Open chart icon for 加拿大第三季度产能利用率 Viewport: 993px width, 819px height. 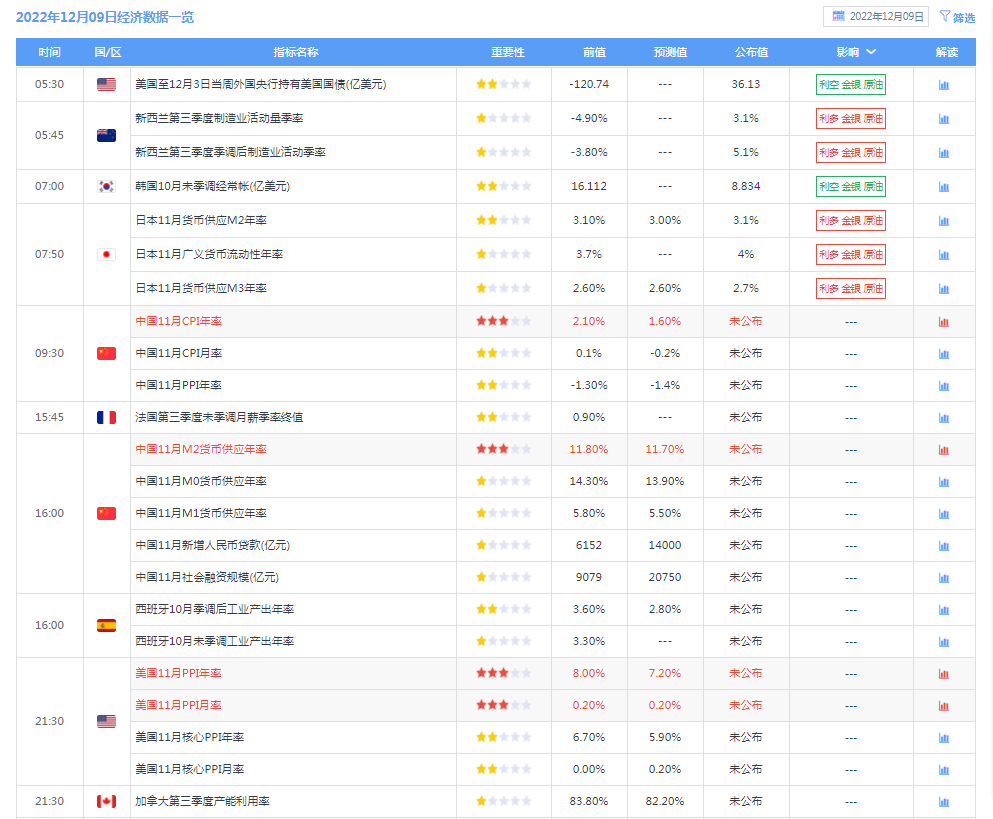(x=944, y=802)
